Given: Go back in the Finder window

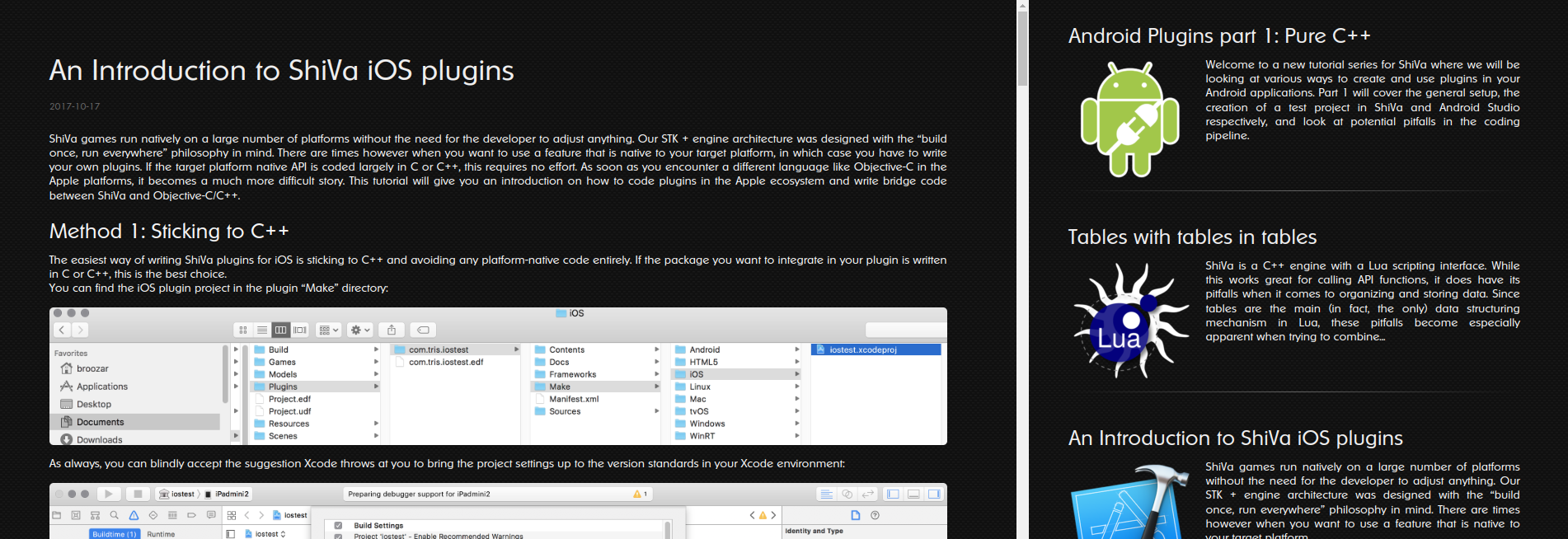Looking at the screenshot, I should pyautogui.click(x=62, y=330).
